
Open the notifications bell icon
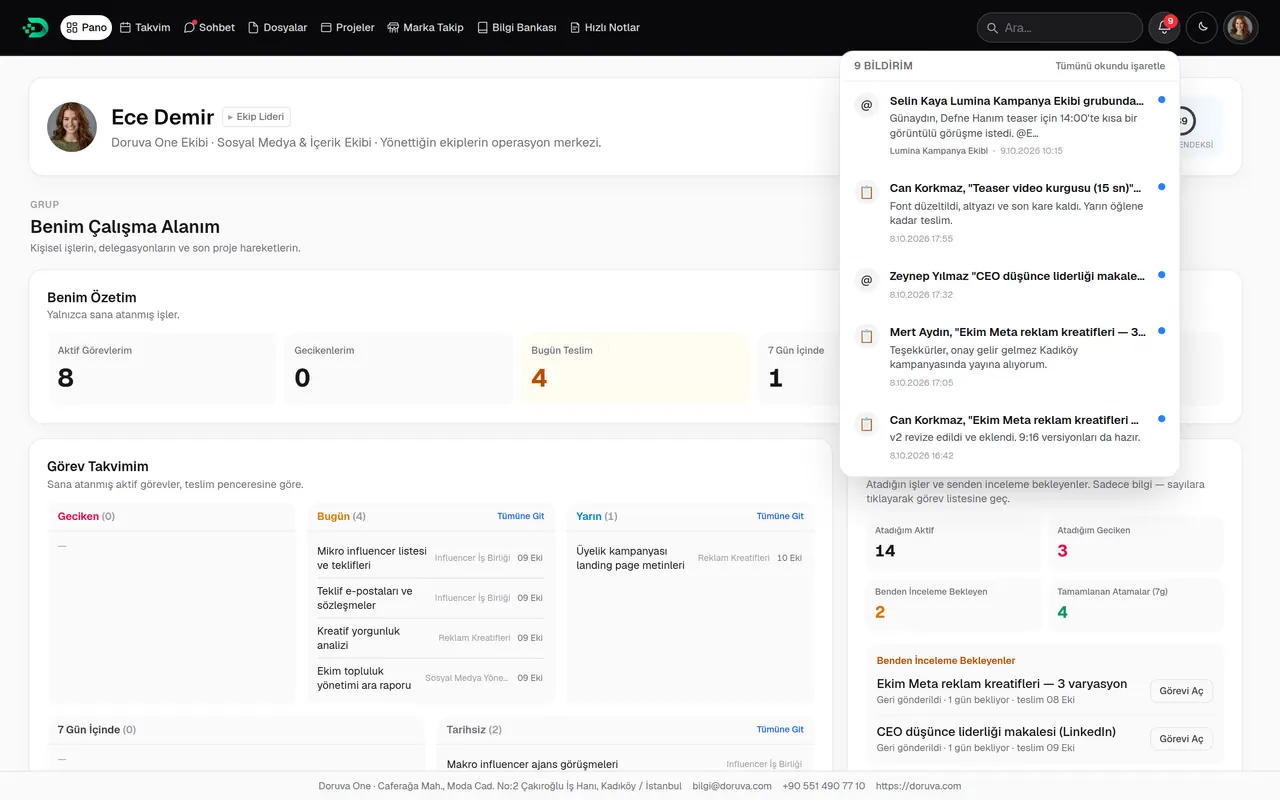(x=1164, y=28)
